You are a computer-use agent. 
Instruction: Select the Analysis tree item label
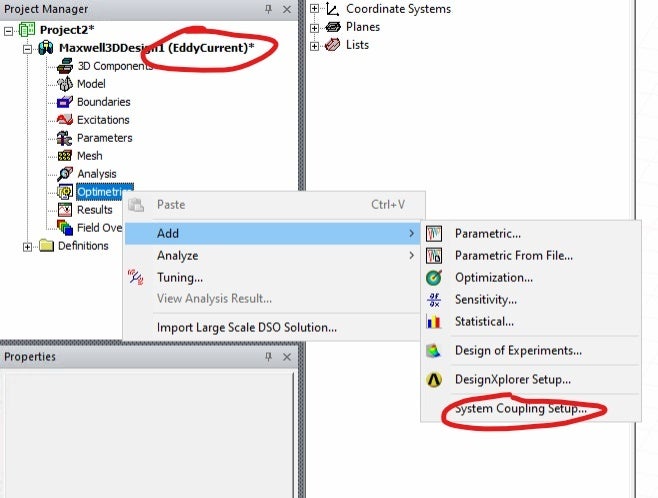coord(97,174)
